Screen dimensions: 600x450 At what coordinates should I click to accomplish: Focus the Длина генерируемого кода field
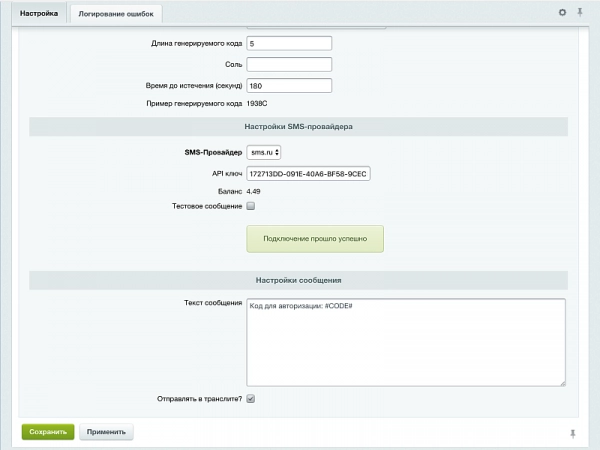289,43
